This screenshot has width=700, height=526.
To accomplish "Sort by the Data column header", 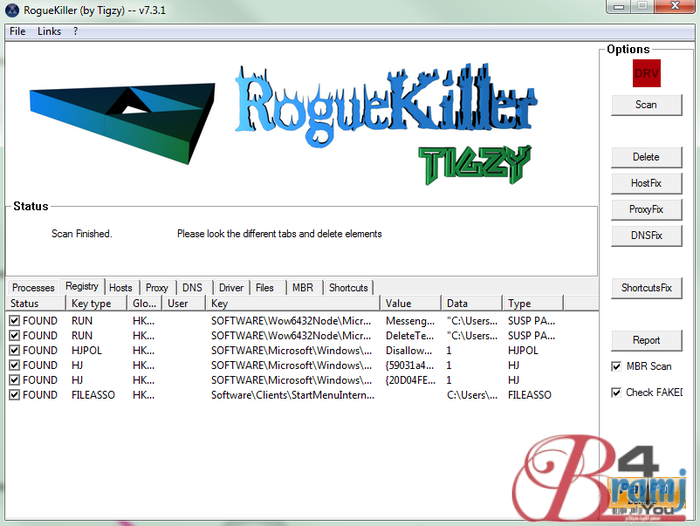I will (x=471, y=304).
